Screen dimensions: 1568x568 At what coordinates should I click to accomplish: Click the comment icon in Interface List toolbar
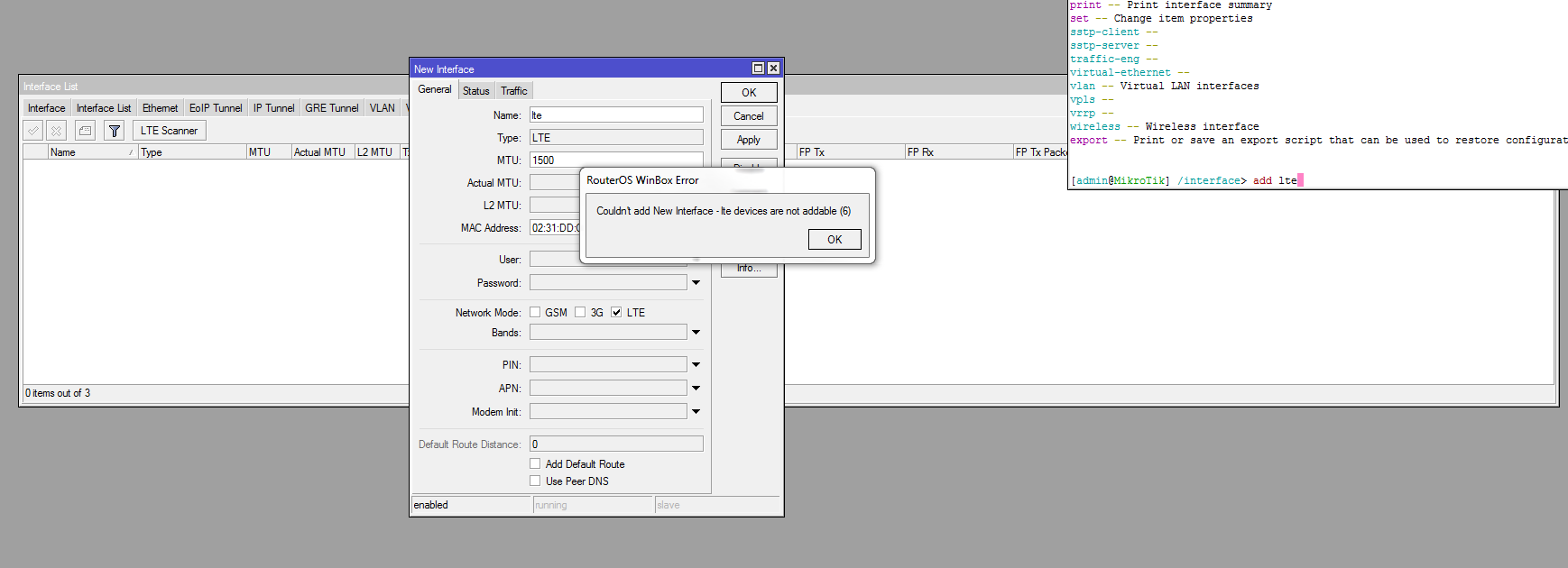coord(85,131)
